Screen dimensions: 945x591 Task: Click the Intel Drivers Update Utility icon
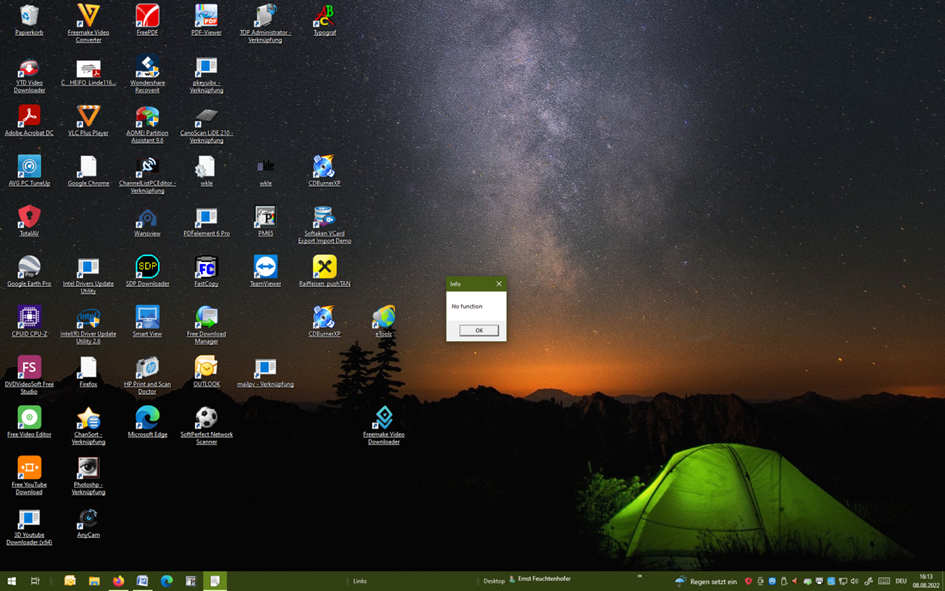click(x=88, y=276)
